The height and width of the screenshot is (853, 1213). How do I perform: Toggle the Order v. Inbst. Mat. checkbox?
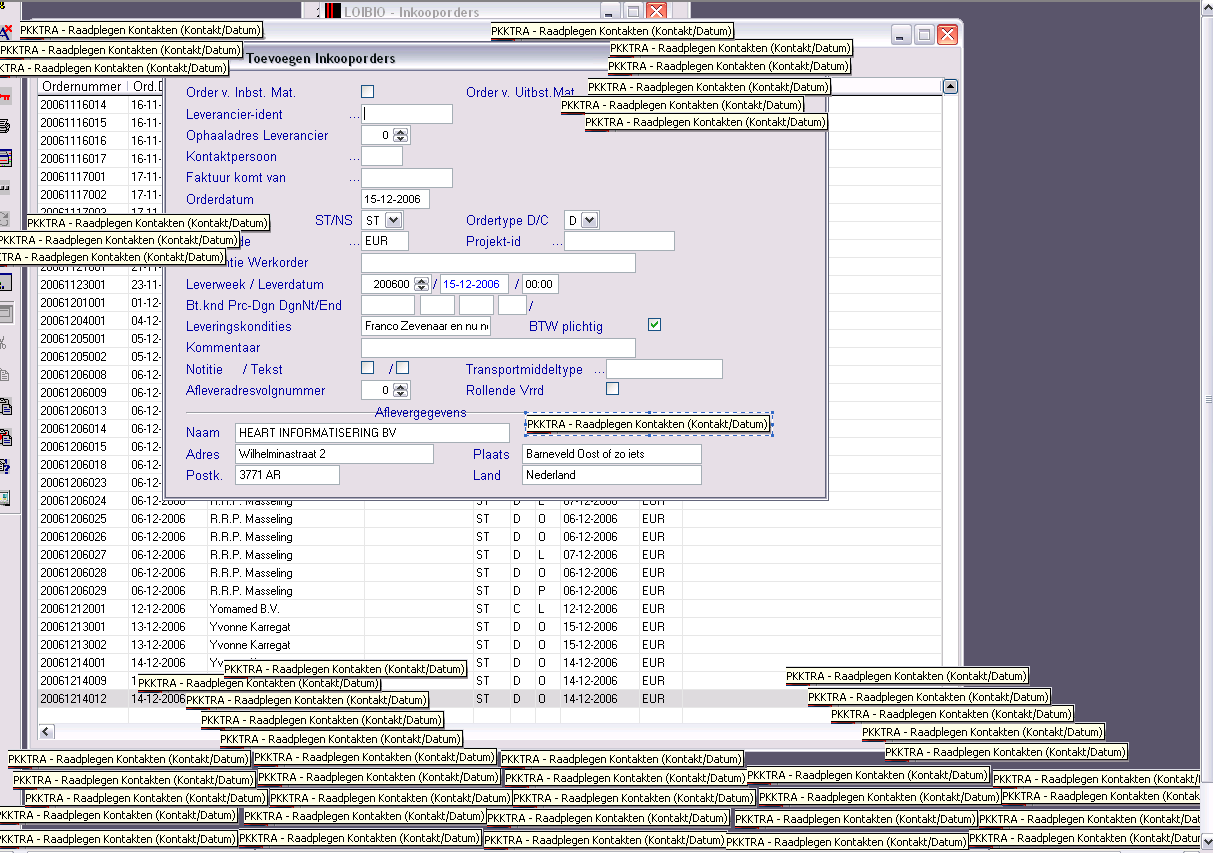coord(367,92)
